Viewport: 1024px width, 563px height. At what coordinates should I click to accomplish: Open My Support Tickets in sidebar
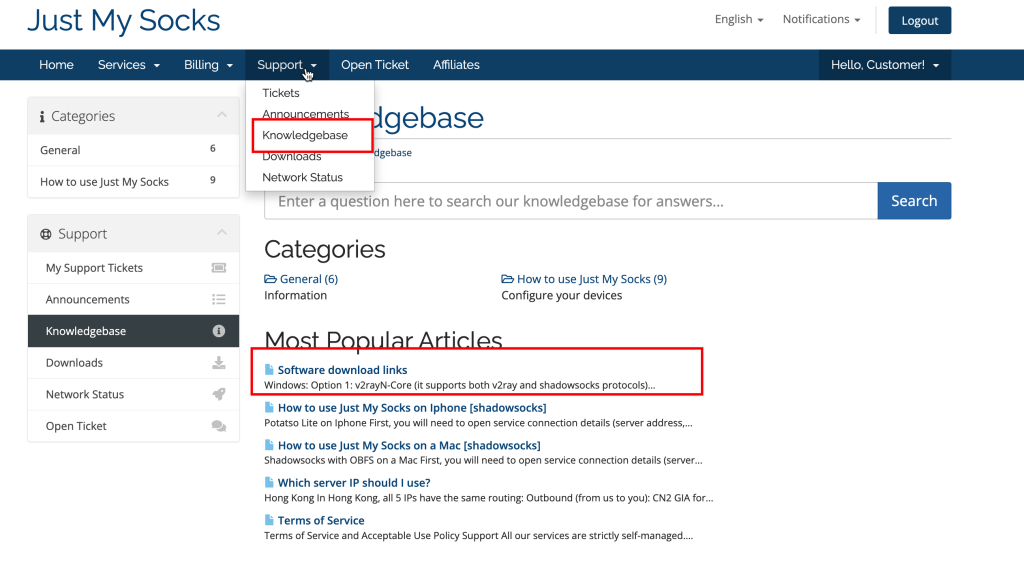point(133,268)
